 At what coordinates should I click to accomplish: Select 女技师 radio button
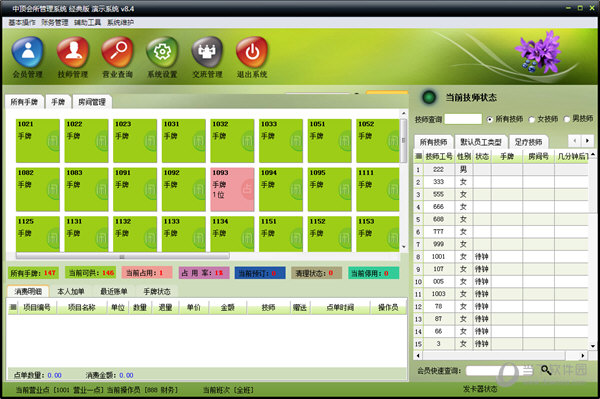pos(532,119)
